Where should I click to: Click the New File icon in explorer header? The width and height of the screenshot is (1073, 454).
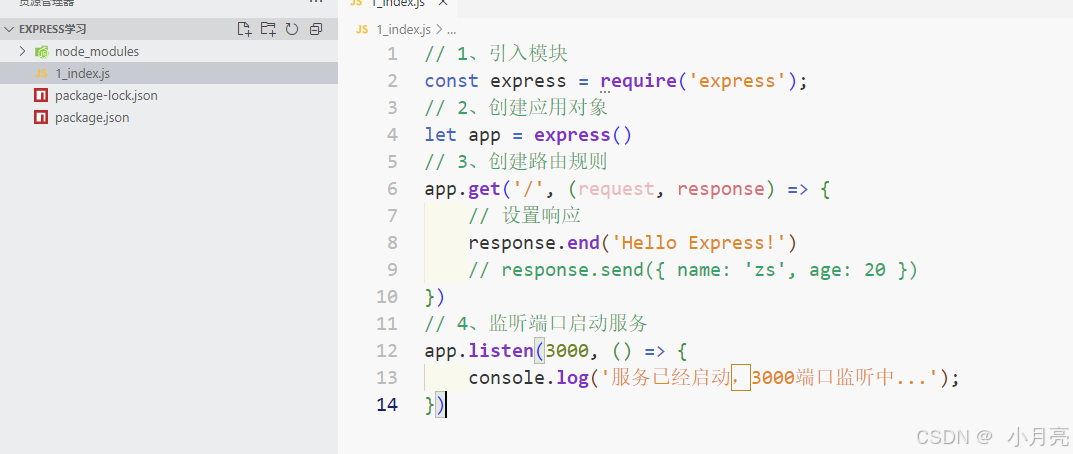[244, 29]
